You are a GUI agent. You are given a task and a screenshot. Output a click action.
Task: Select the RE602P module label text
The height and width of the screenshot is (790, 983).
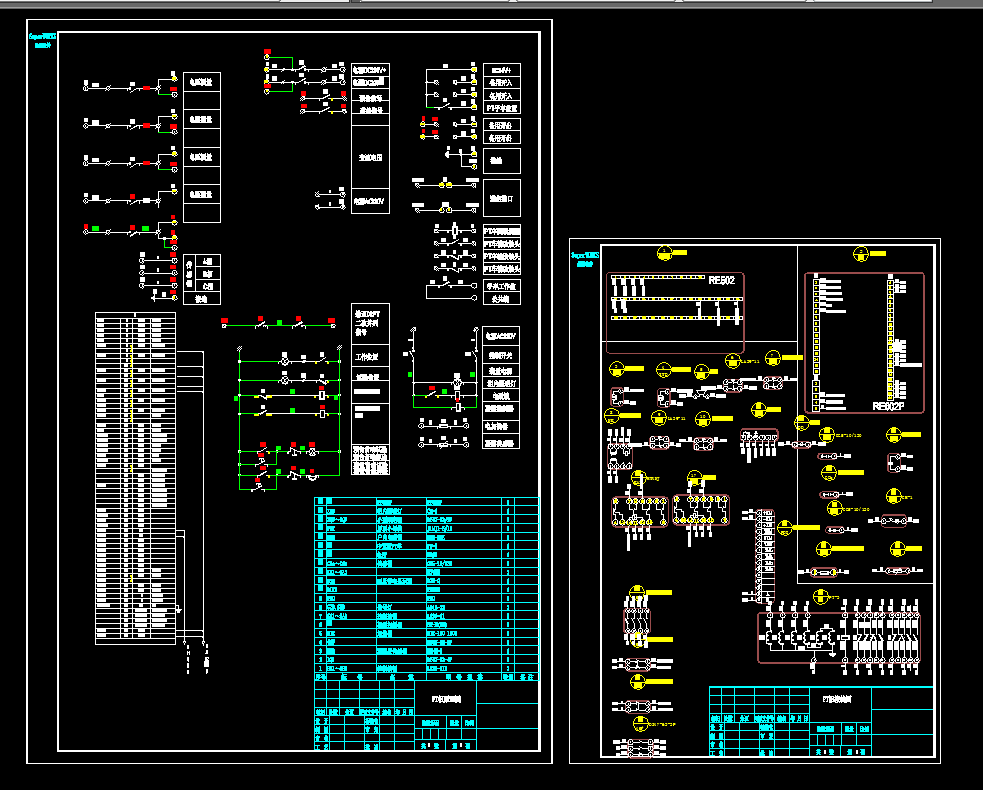889,406
